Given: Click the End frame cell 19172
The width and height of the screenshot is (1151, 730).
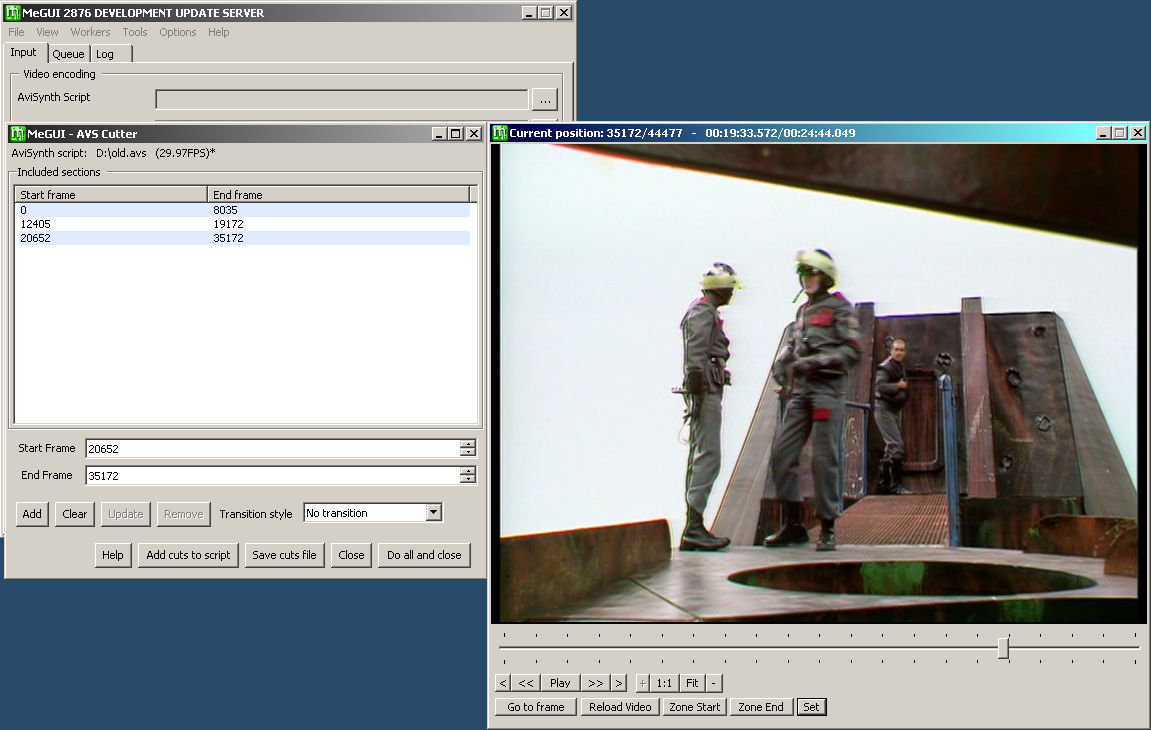Looking at the screenshot, I should tap(228, 224).
